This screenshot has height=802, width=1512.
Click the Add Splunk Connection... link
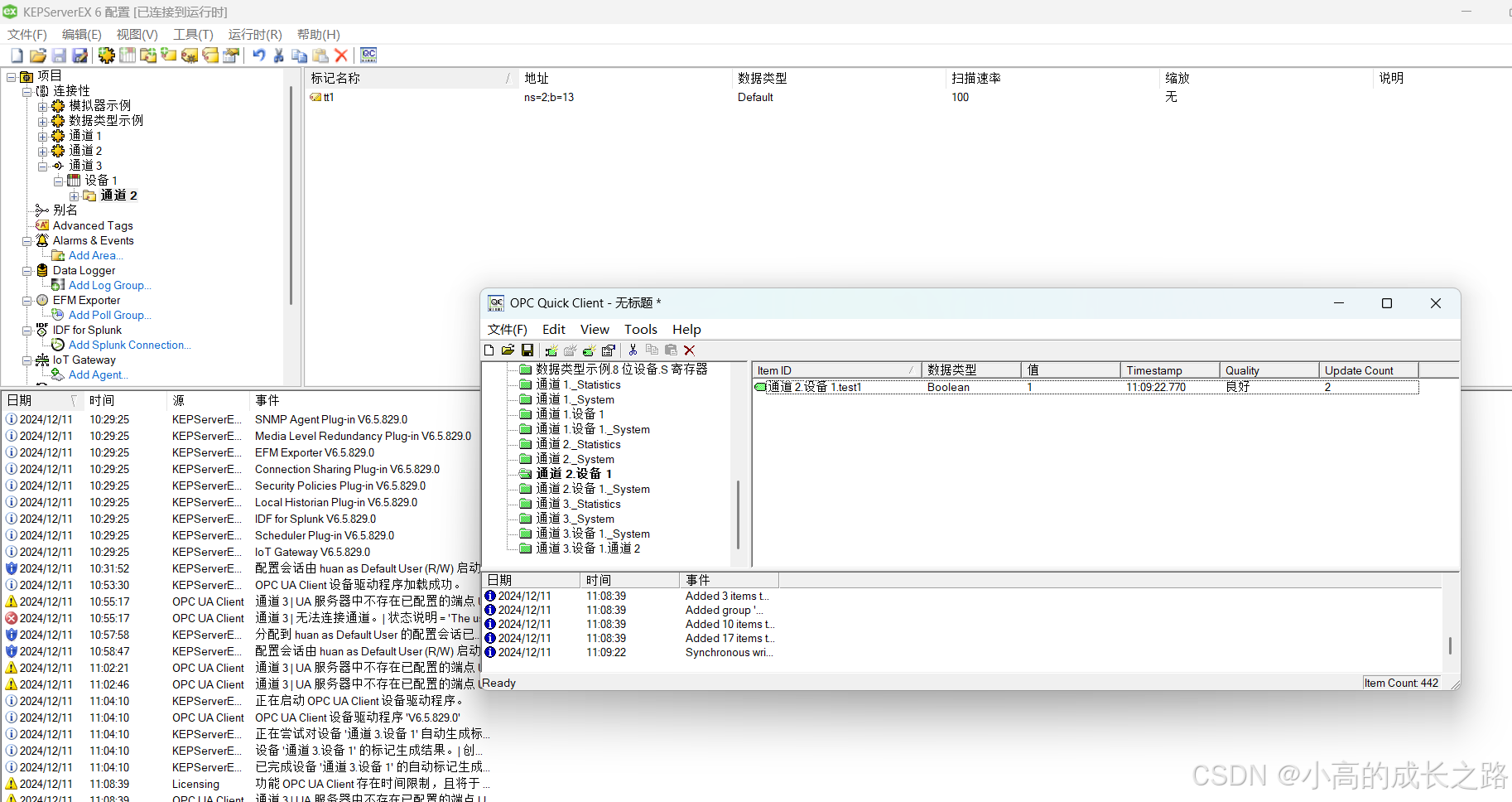[x=130, y=345]
